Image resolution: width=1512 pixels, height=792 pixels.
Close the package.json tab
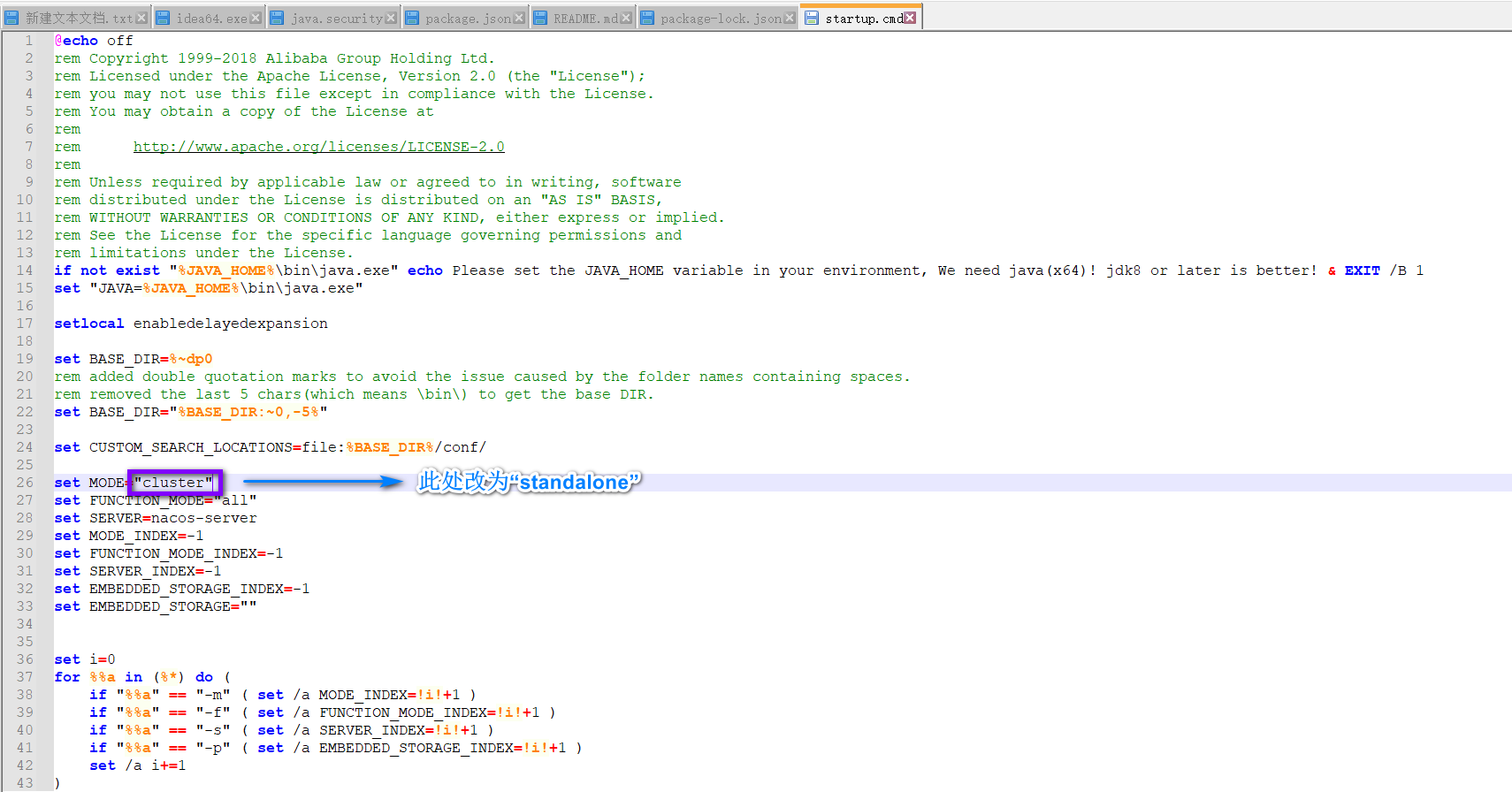519,18
